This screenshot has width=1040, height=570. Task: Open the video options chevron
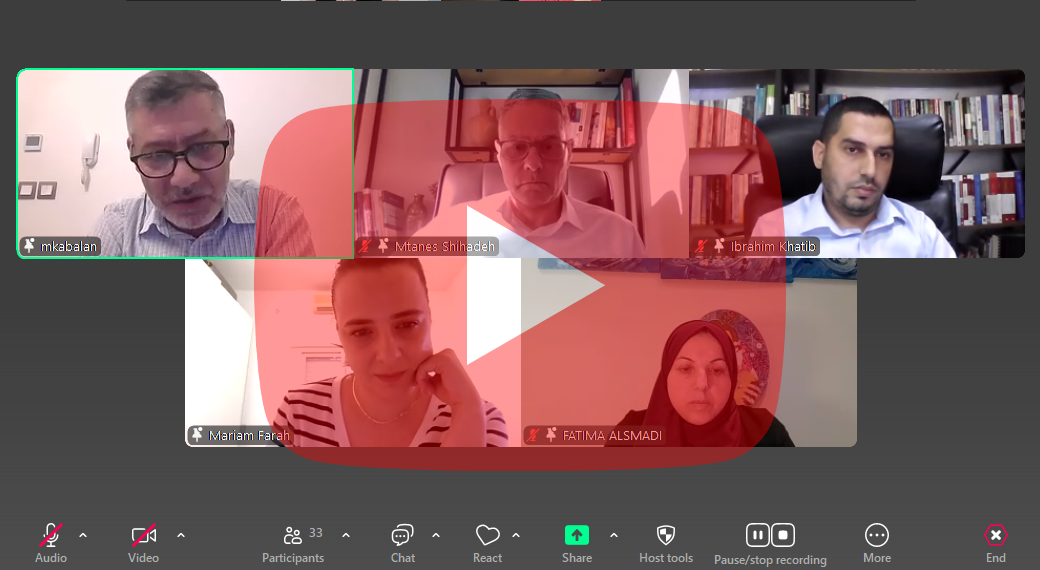click(181, 535)
